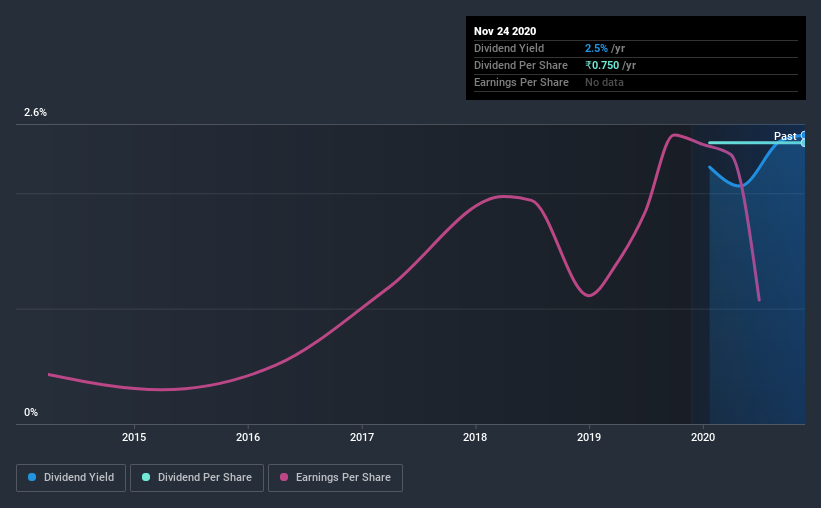This screenshot has width=821, height=508.
Task: Select the 2015 x-axis label
Action: [134, 437]
